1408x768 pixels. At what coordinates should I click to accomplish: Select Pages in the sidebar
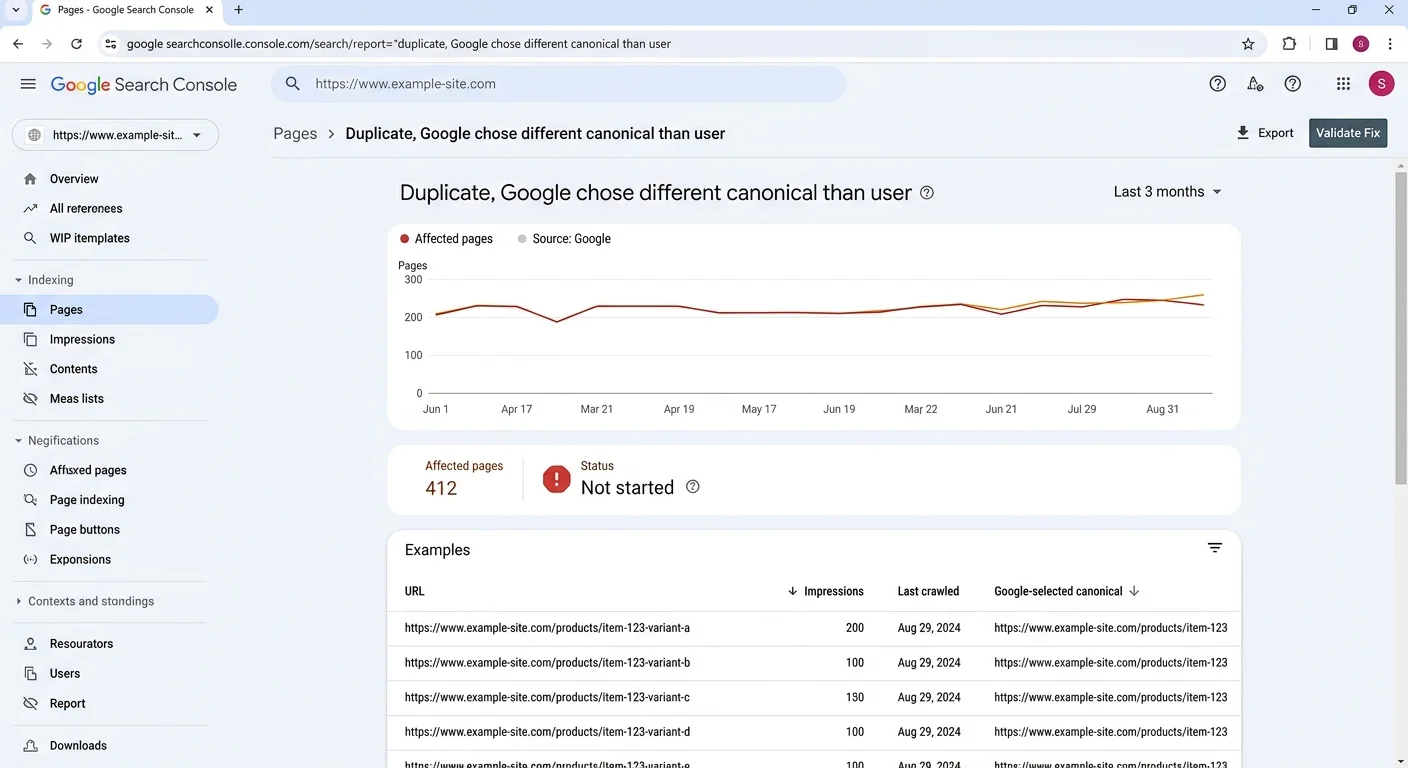coord(110,310)
